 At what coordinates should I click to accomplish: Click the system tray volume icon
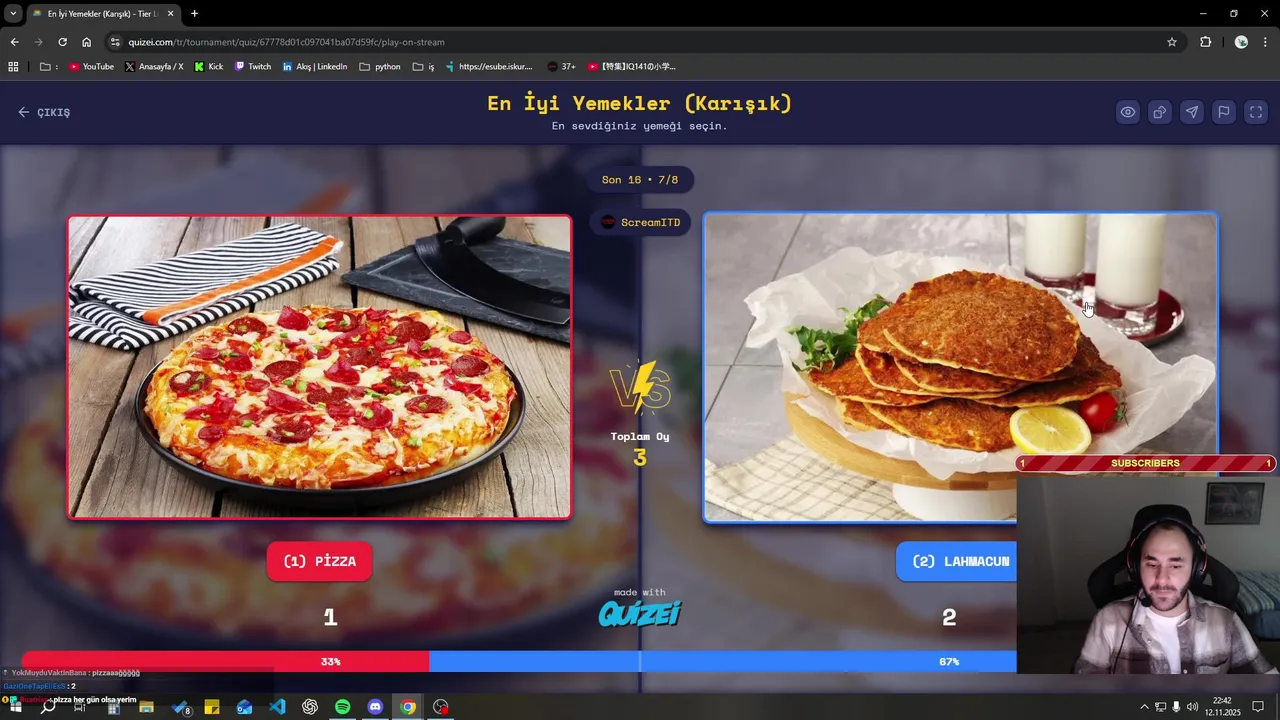[1192, 707]
